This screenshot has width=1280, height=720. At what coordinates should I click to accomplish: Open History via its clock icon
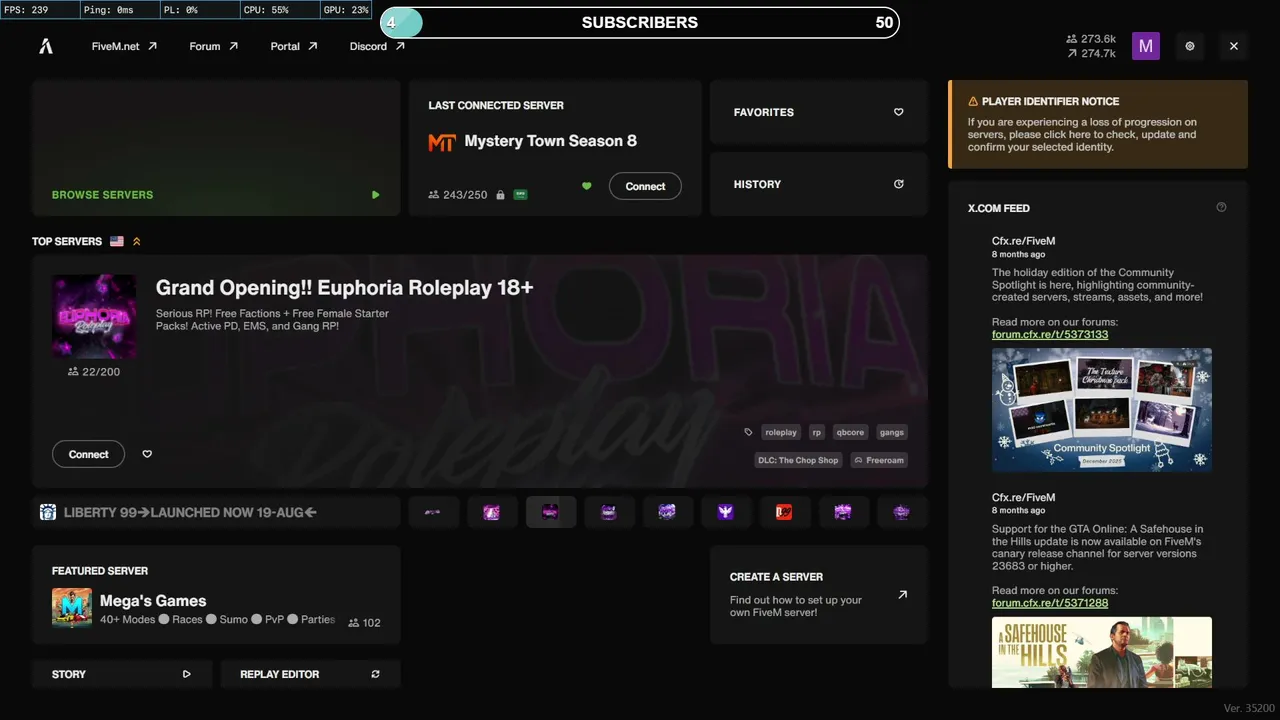[899, 184]
